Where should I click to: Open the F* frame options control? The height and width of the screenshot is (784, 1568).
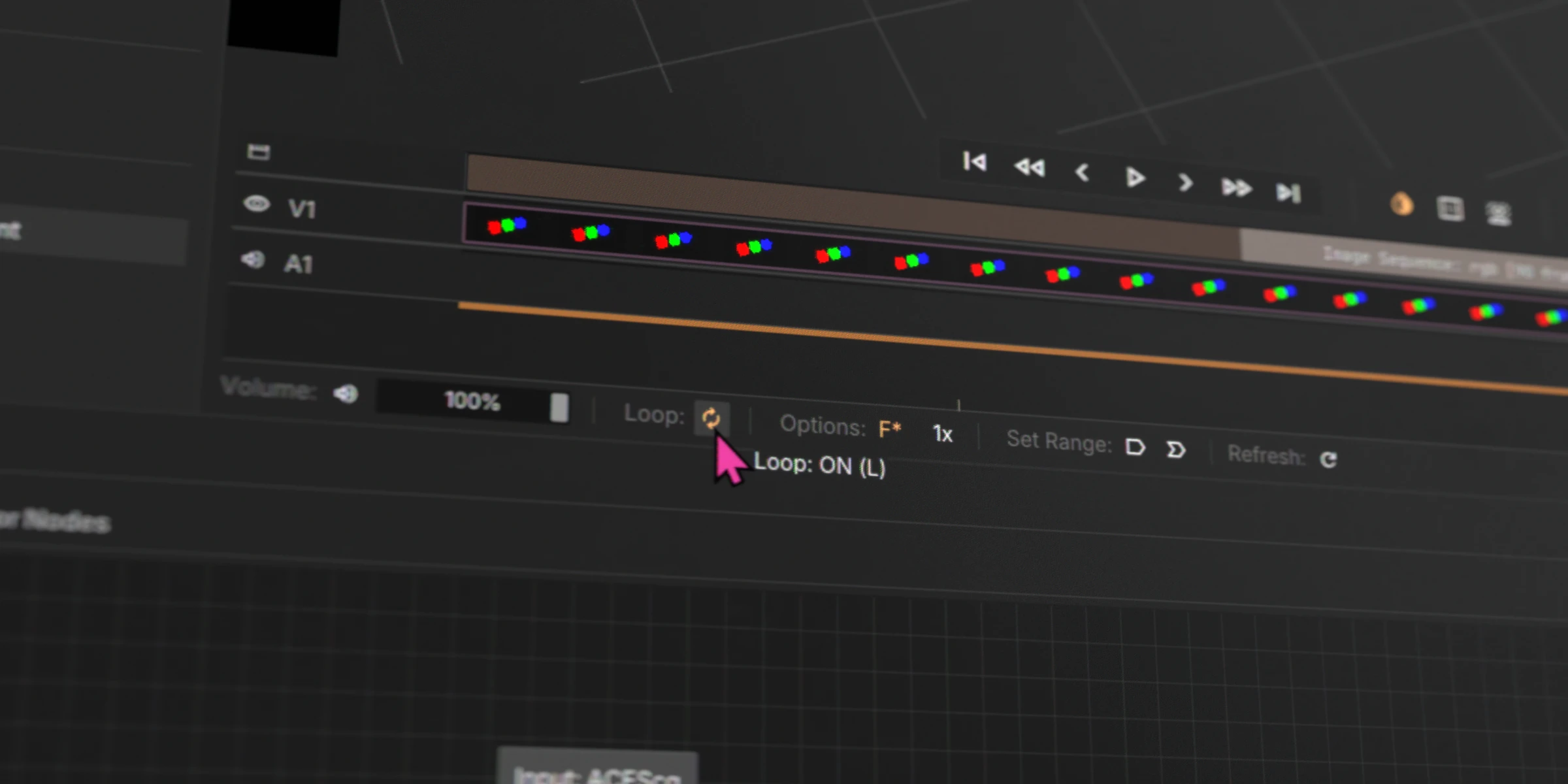click(889, 427)
